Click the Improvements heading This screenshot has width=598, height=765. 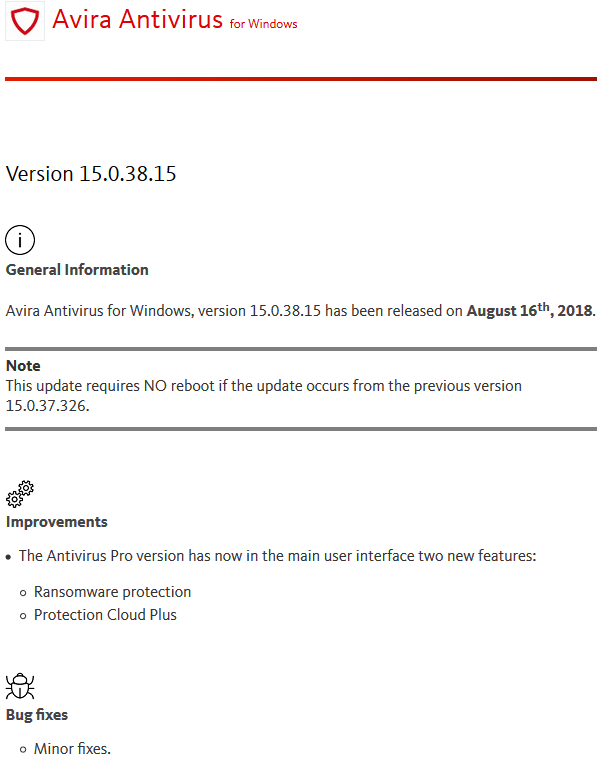point(57,522)
